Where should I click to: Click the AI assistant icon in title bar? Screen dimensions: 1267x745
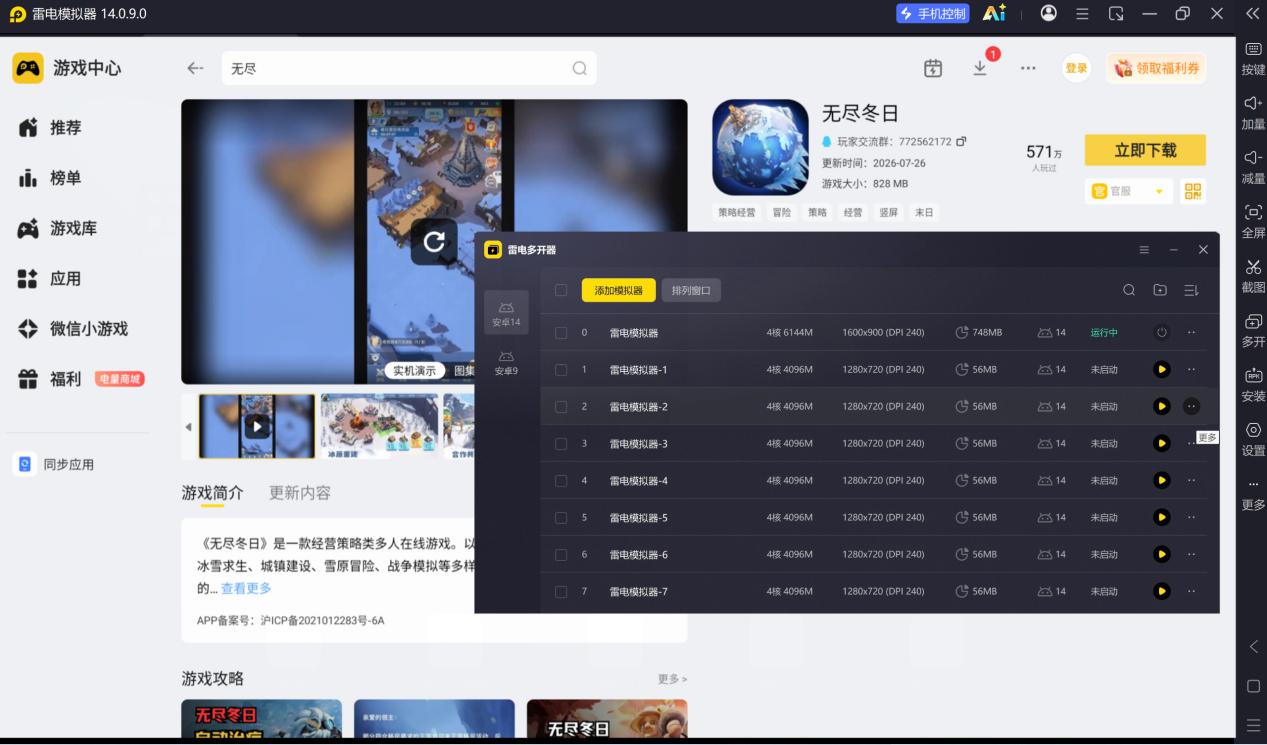(994, 13)
